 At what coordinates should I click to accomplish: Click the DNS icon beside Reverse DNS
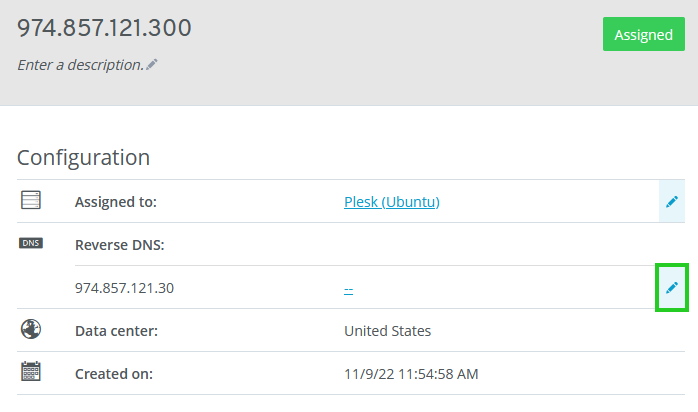coord(31,243)
